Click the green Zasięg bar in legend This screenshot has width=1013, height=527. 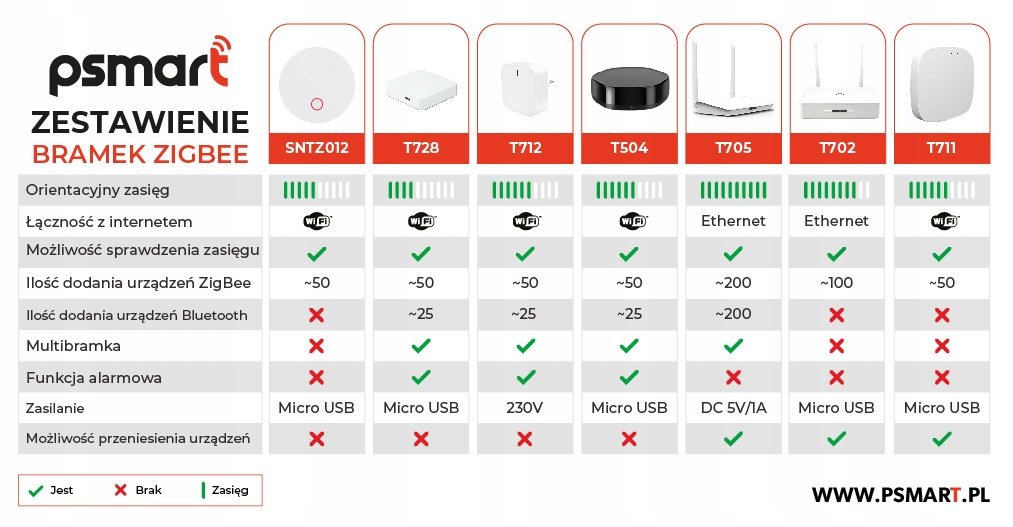coord(204,490)
